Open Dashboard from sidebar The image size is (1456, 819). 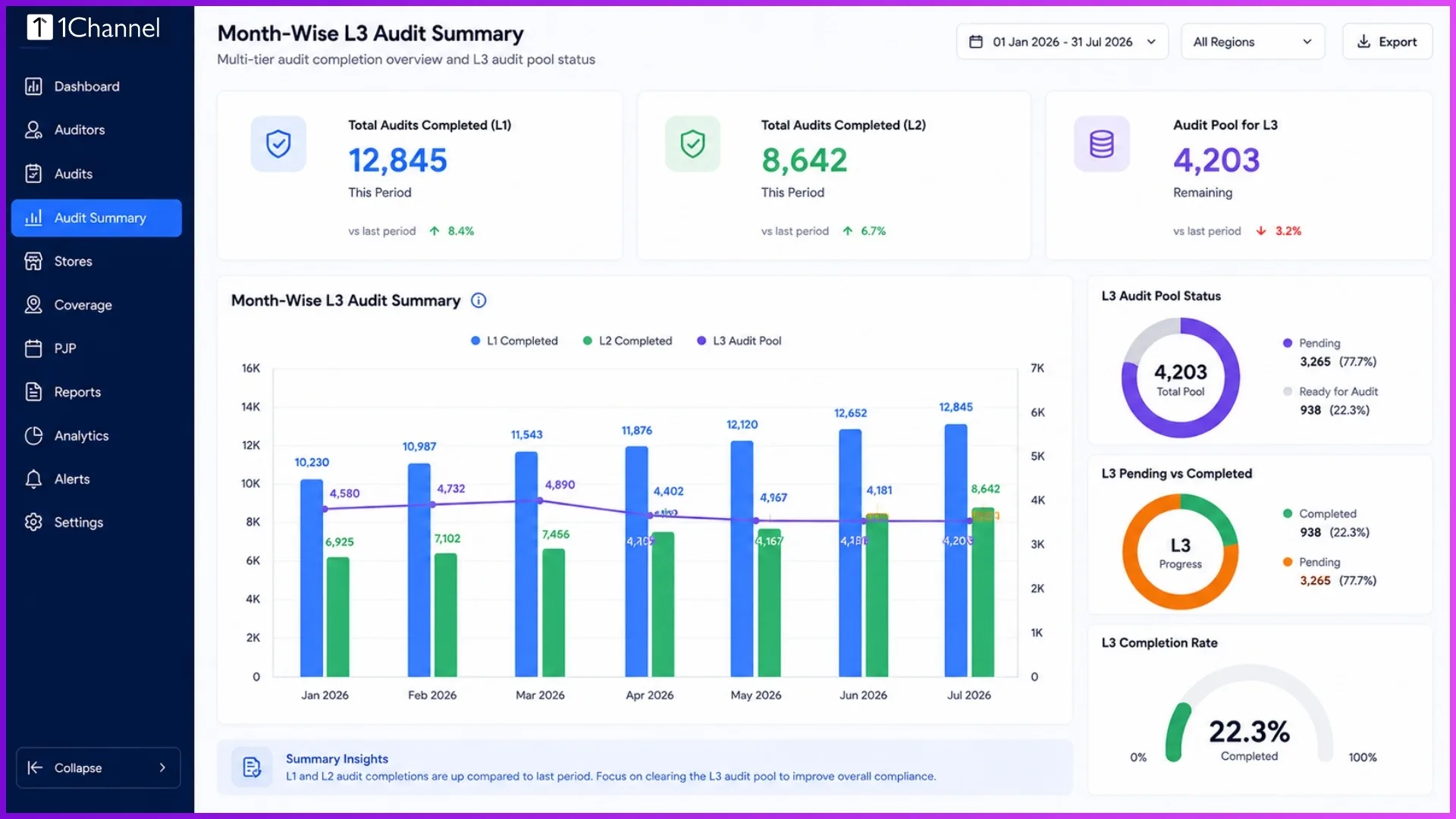coord(96,86)
